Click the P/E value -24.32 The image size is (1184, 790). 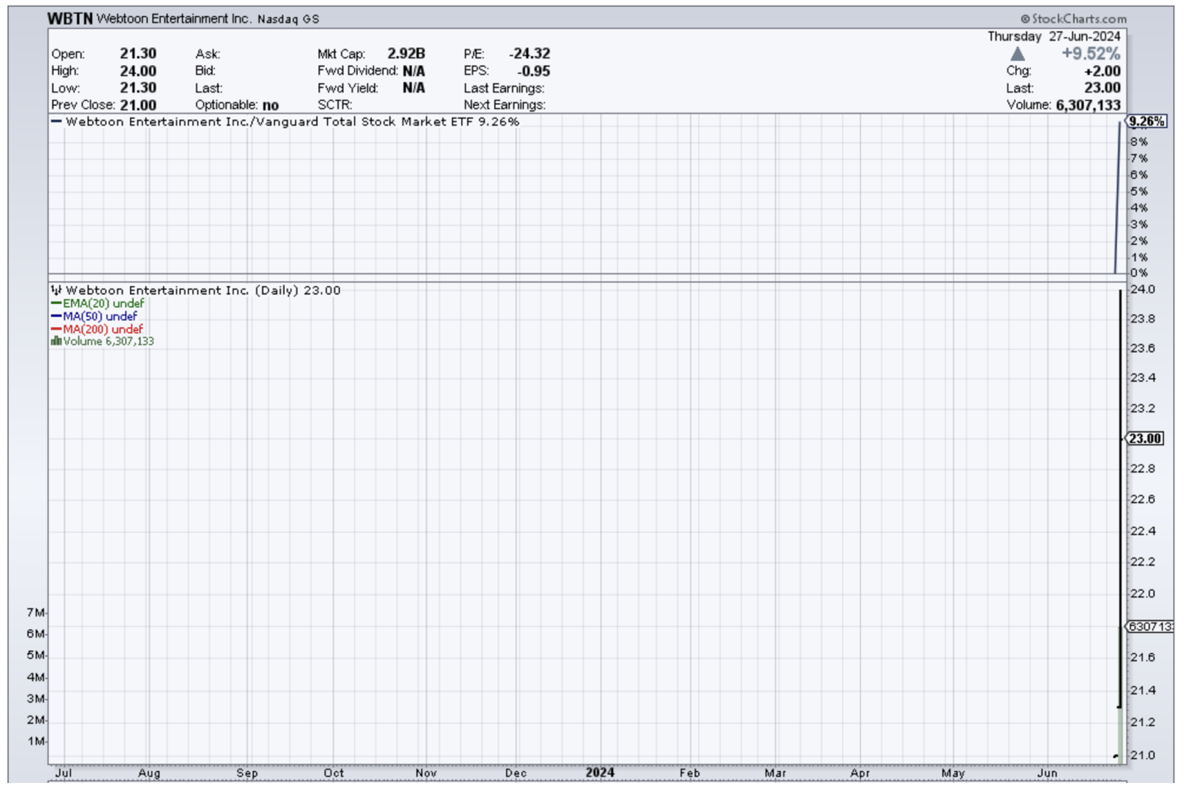(x=529, y=54)
